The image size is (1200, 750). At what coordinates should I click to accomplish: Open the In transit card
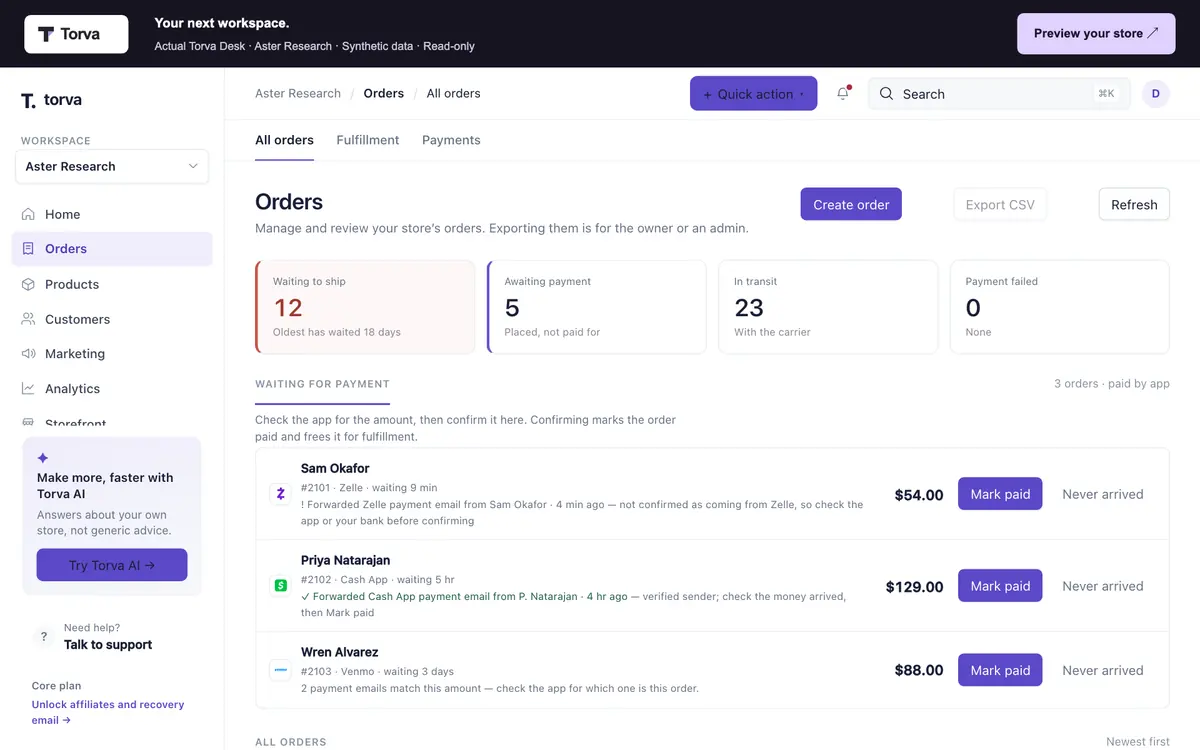(x=828, y=307)
